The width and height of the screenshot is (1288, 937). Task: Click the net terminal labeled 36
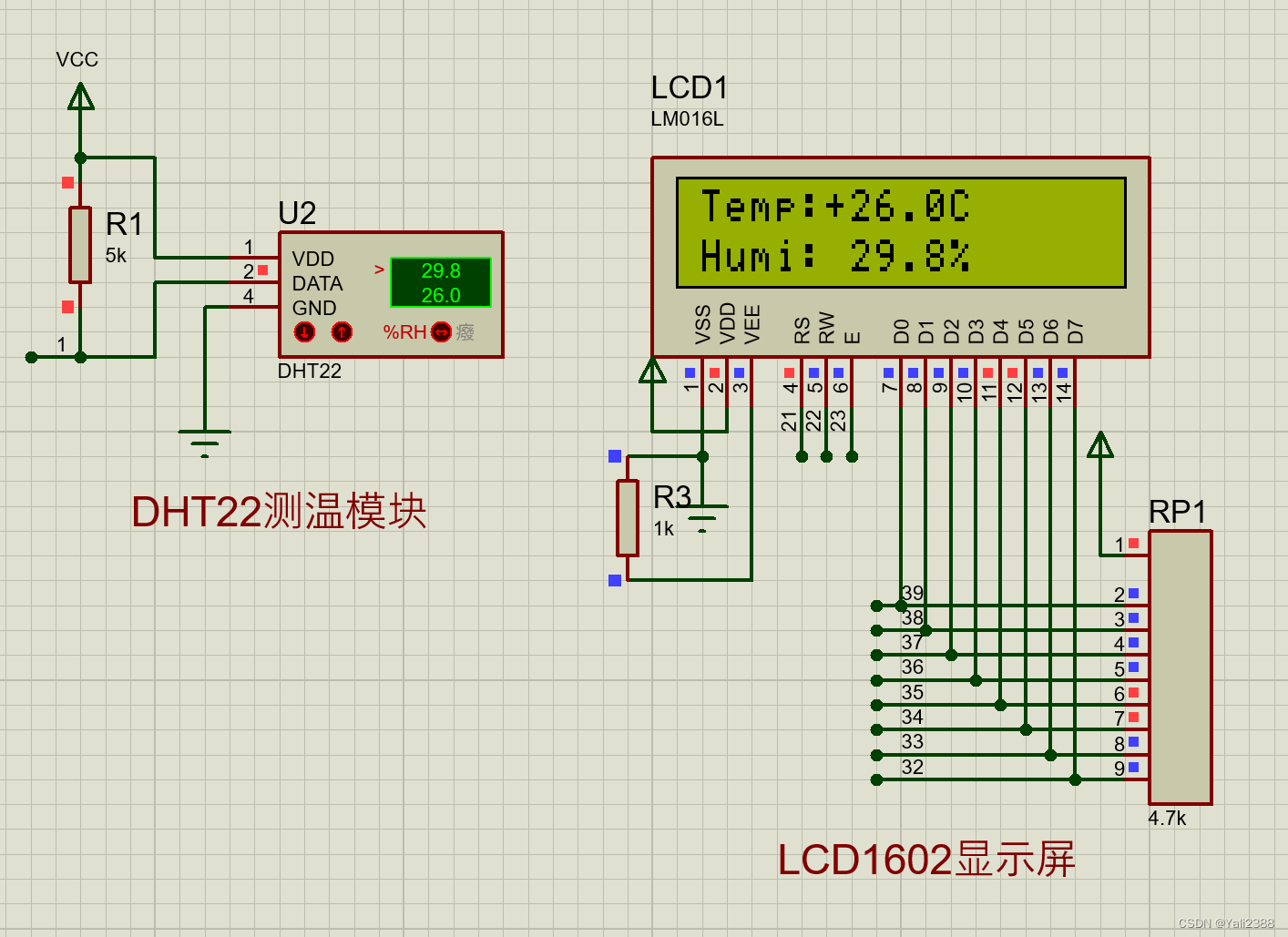pos(876,680)
